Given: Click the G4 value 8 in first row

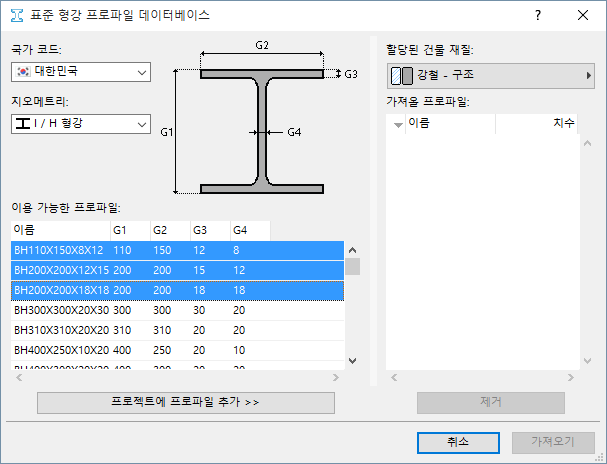Looking at the screenshot, I should [236, 250].
